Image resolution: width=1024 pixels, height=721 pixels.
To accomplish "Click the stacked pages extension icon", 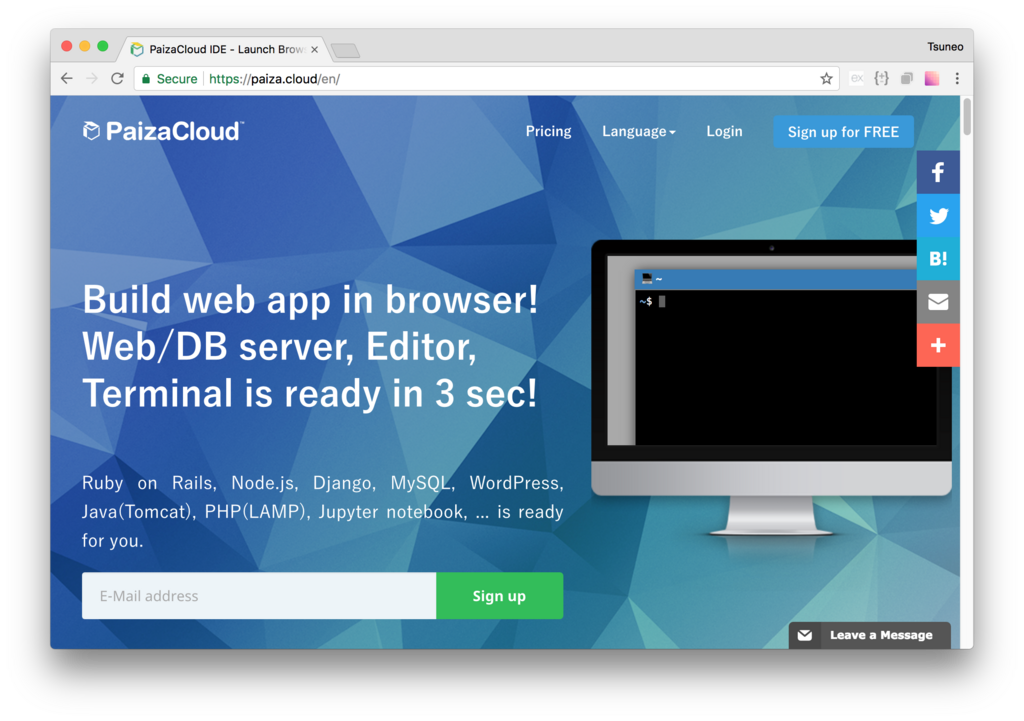I will click(x=906, y=79).
